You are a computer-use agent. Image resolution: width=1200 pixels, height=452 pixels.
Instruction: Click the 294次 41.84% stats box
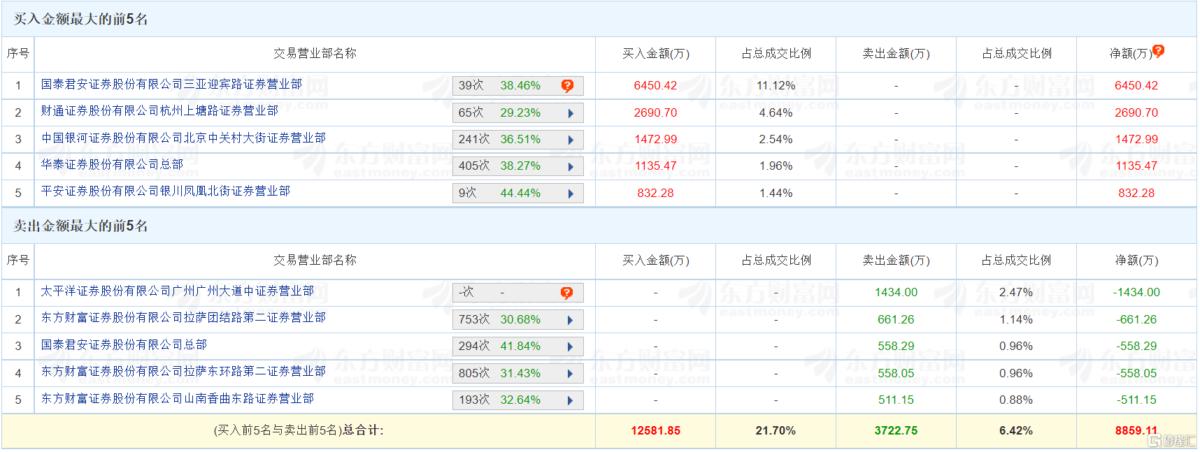point(518,346)
